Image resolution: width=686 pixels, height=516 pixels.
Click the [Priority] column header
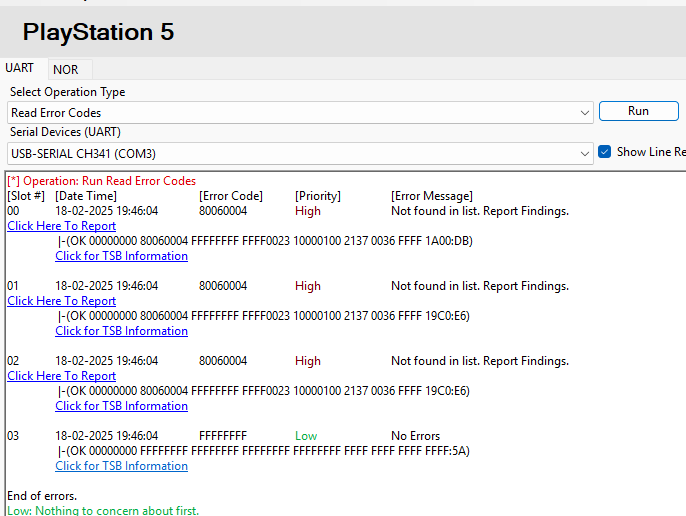click(x=318, y=196)
